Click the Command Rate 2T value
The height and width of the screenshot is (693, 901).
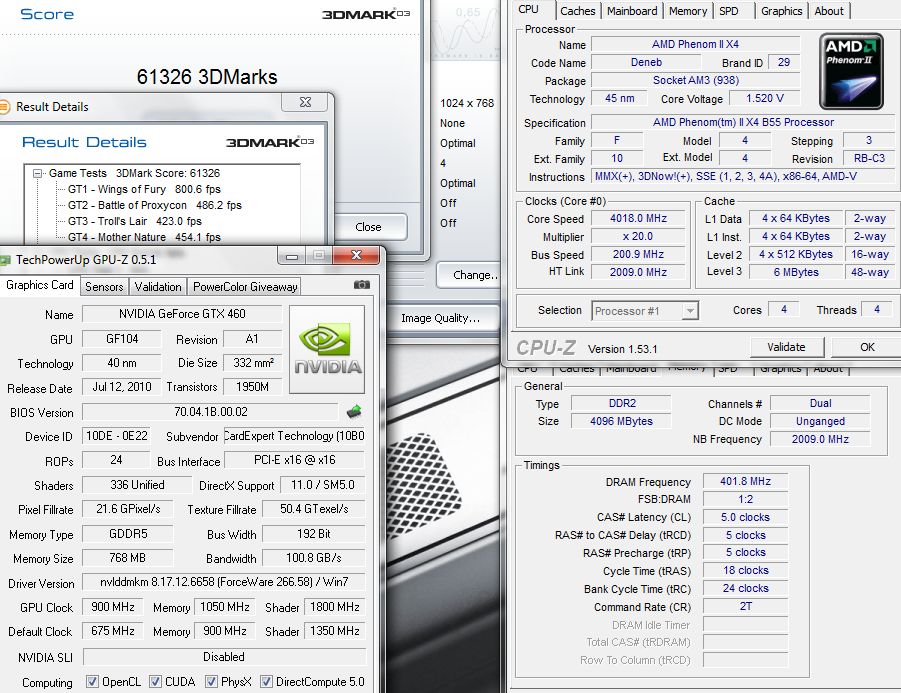pyautogui.click(x=745, y=606)
